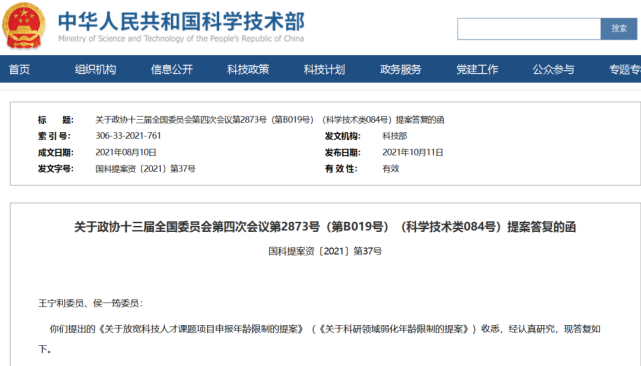Viewport: 641px width, 366px height.
Task: Click the document number under the article heading
Action: point(325,251)
